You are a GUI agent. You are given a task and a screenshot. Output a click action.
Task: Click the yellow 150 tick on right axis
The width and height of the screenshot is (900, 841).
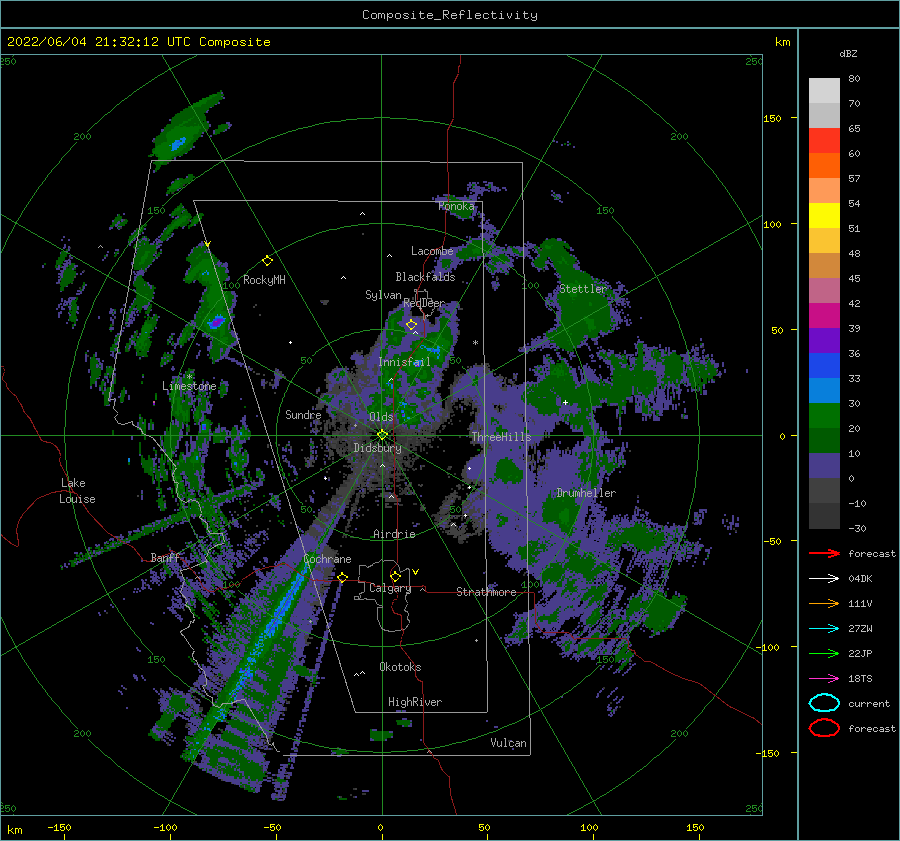coord(772,118)
